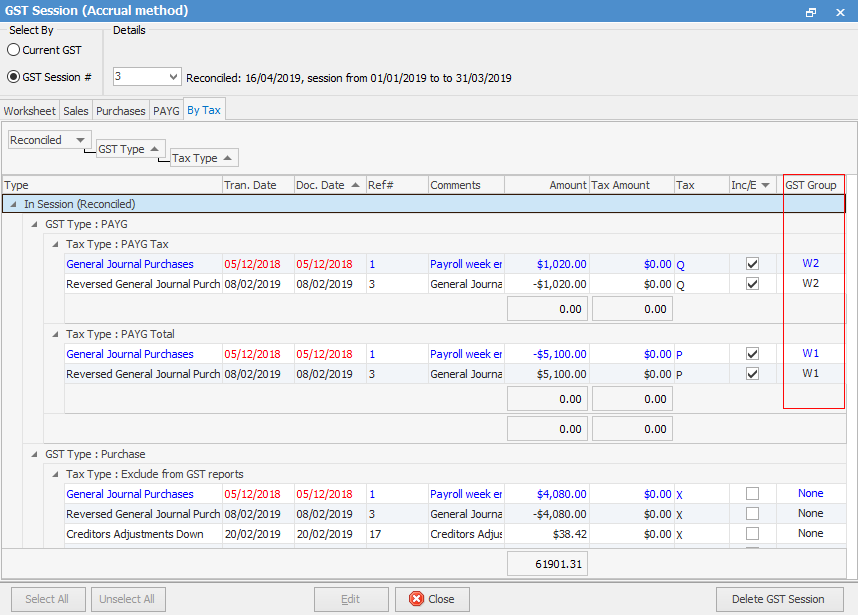The height and width of the screenshot is (615, 858).
Task: Open the Inc/E column filter arrow
Action: tap(766, 185)
